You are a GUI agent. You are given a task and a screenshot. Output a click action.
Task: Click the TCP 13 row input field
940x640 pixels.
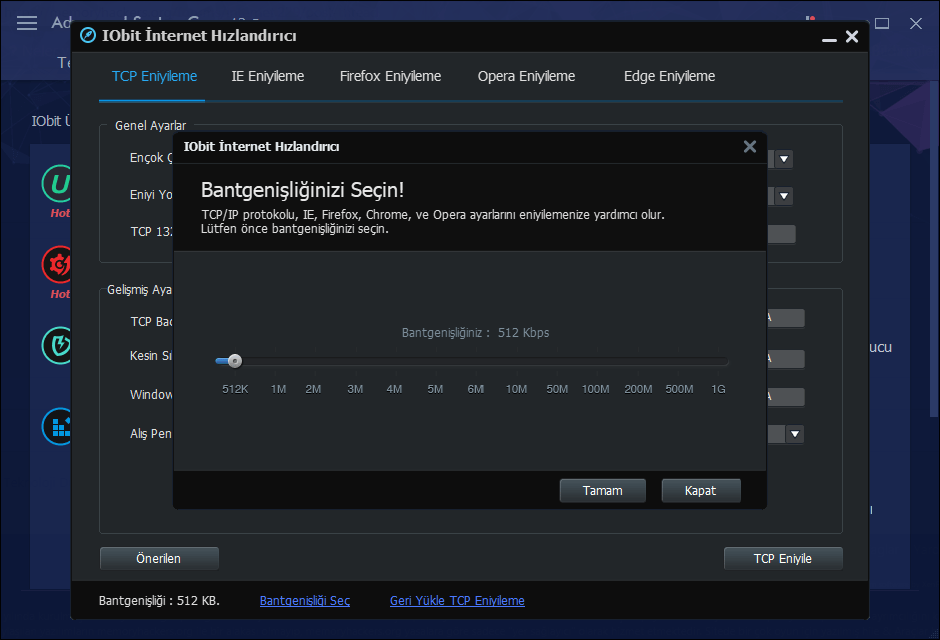tap(781, 234)
